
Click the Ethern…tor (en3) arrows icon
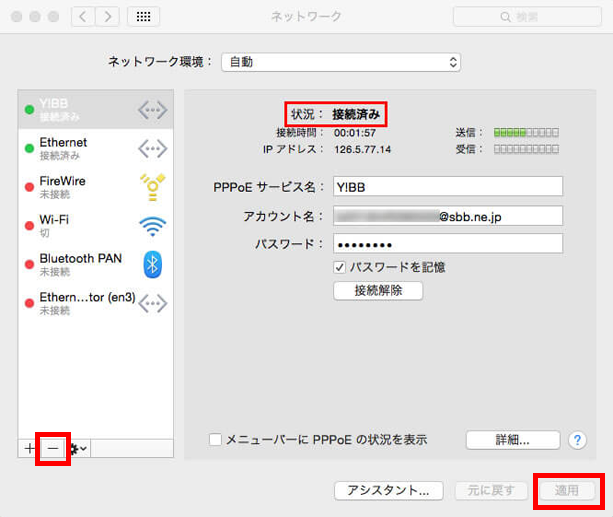(152, 303)
